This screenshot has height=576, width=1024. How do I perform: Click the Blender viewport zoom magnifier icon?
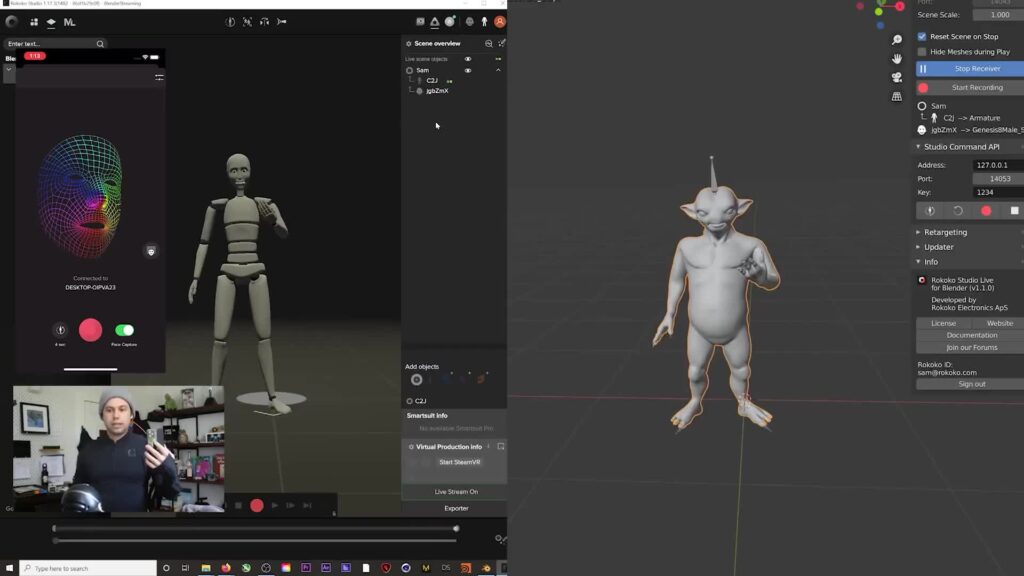897,40
